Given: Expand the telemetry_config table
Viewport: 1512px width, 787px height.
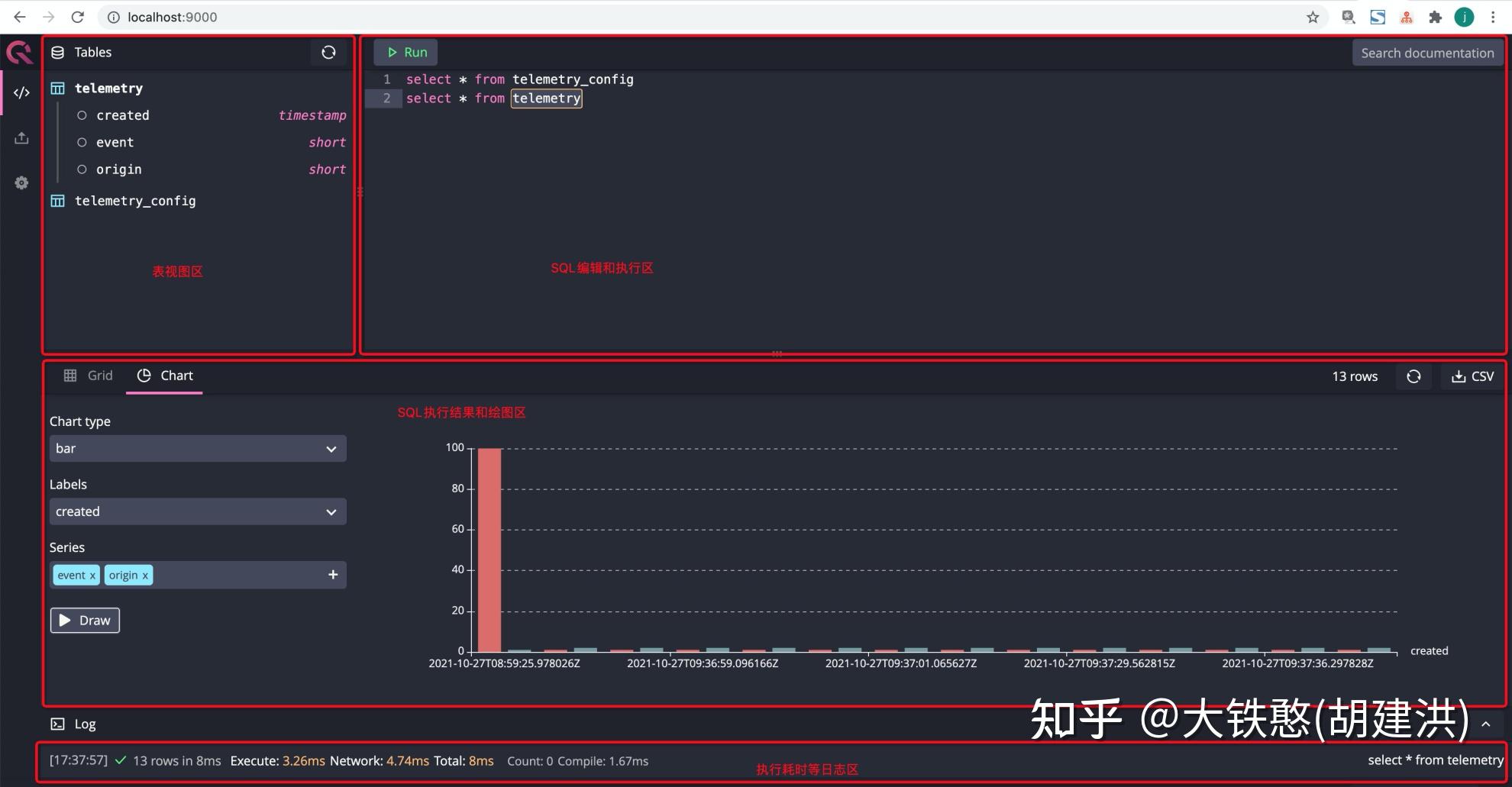Looking at the screenshot, I should tap(136, 201).
